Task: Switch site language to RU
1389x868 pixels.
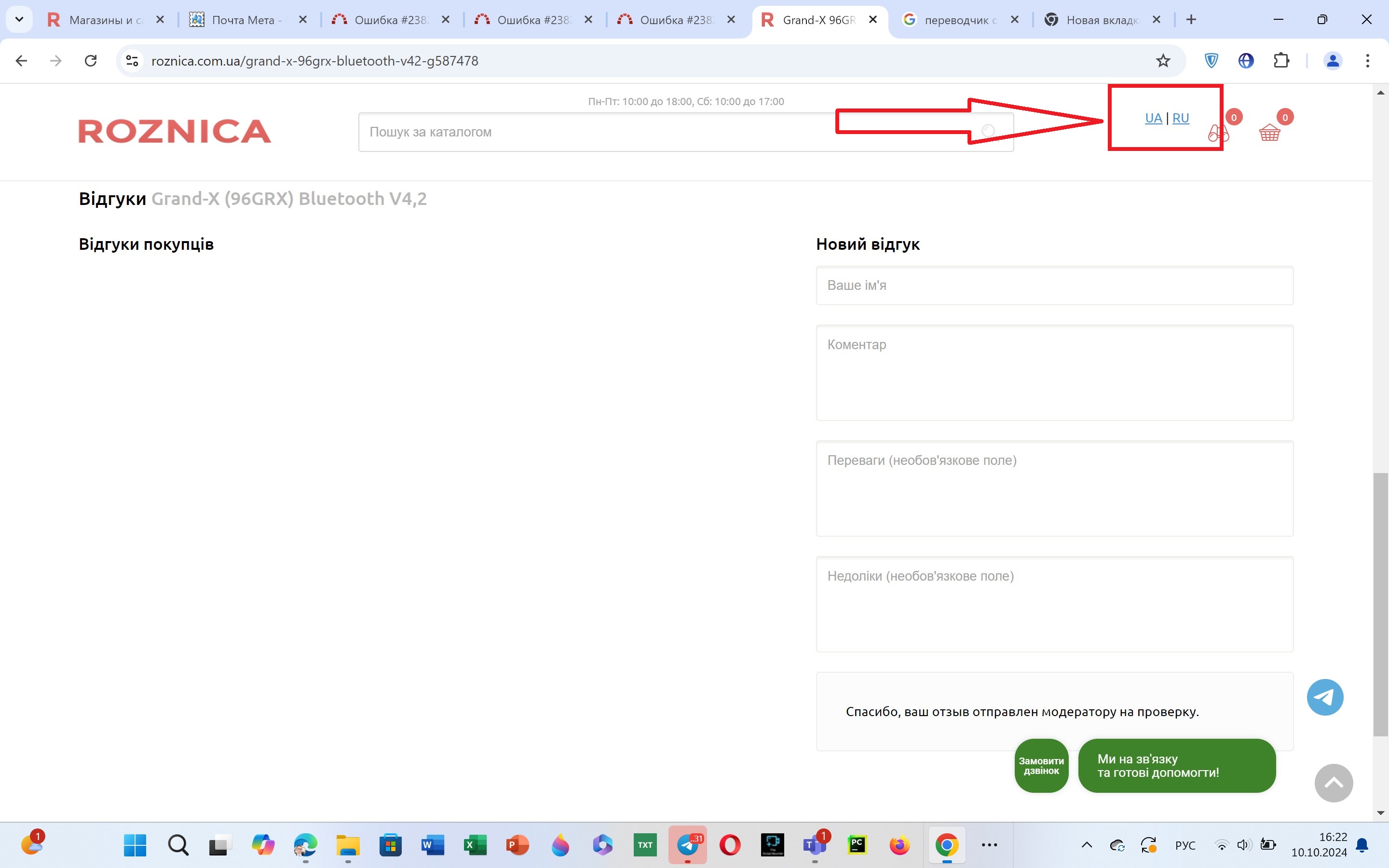Action: pyautogui.click(x=1181, y=118)
